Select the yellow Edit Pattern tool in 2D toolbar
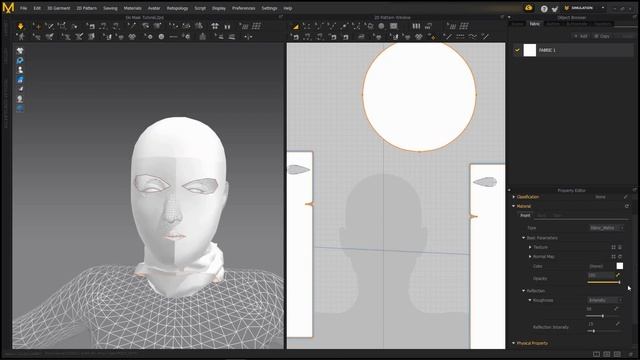 [x=296, y=26]
